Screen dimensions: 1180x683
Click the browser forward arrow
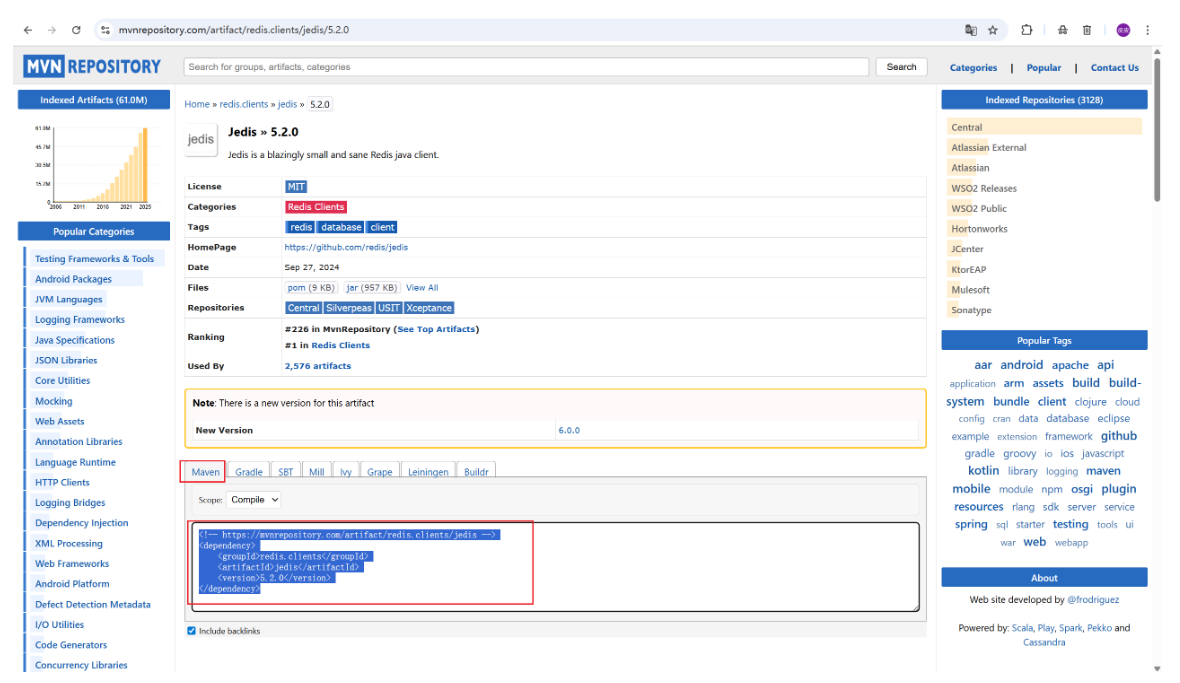pos(52,30)
